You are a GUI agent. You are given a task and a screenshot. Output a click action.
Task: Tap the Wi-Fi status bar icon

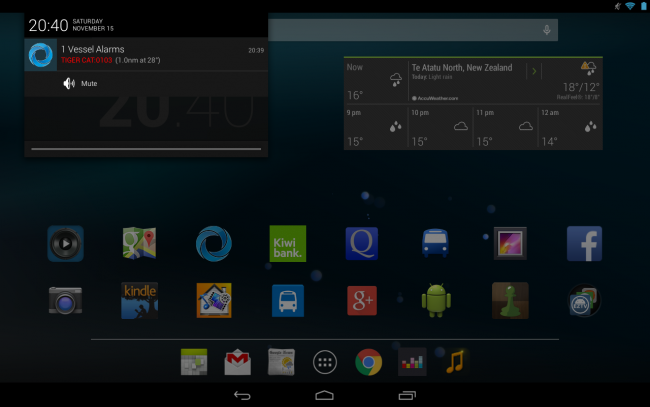[x=630, y=6]
